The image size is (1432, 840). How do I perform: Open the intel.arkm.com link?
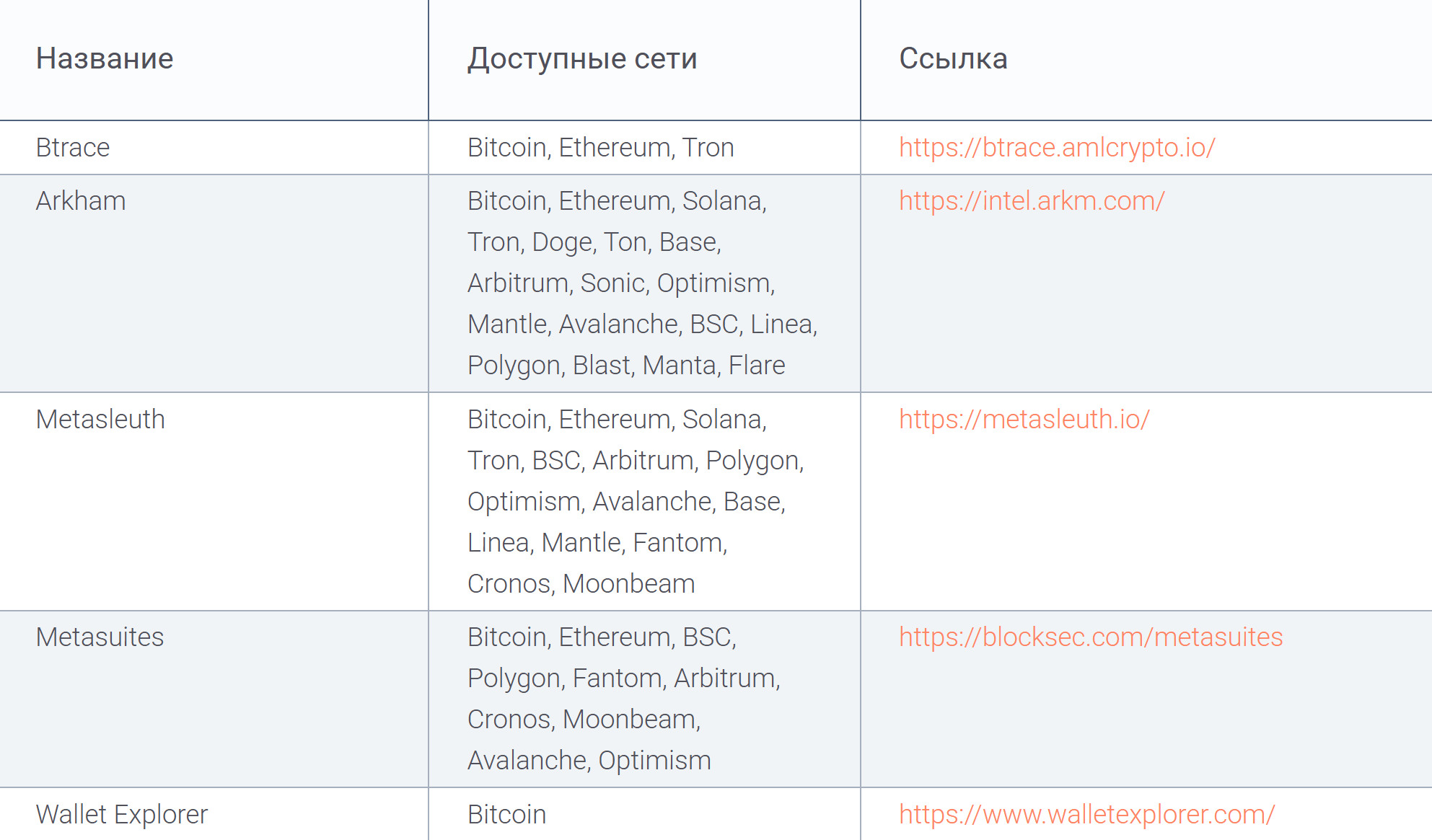(1032, 201)
